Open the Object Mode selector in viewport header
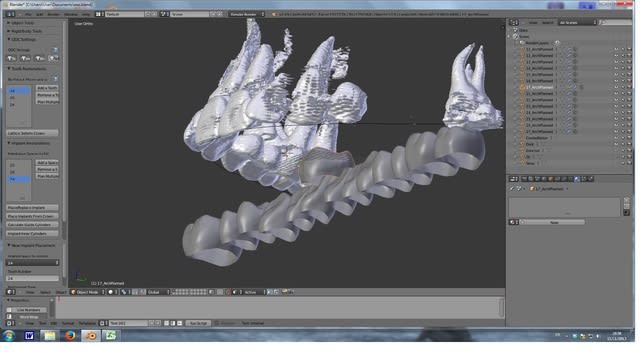Screen dimensions: 640x360 [88, 292]
